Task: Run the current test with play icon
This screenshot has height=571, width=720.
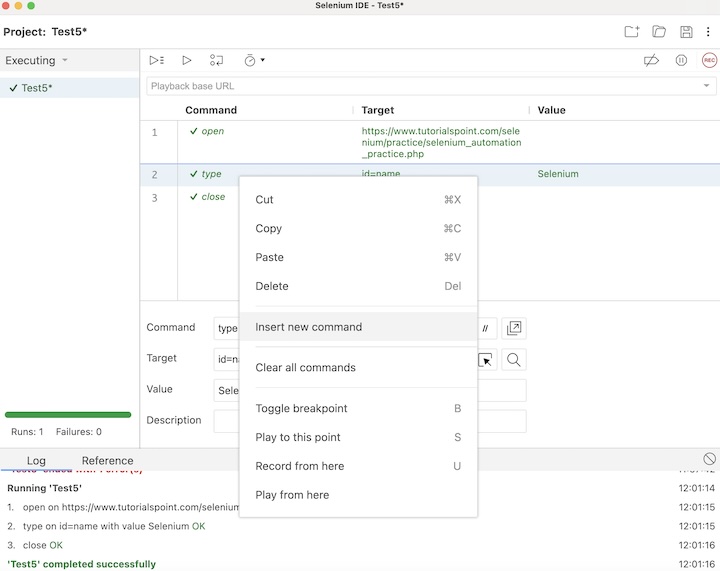Action: pyautogui.click(x=186, y=60)
